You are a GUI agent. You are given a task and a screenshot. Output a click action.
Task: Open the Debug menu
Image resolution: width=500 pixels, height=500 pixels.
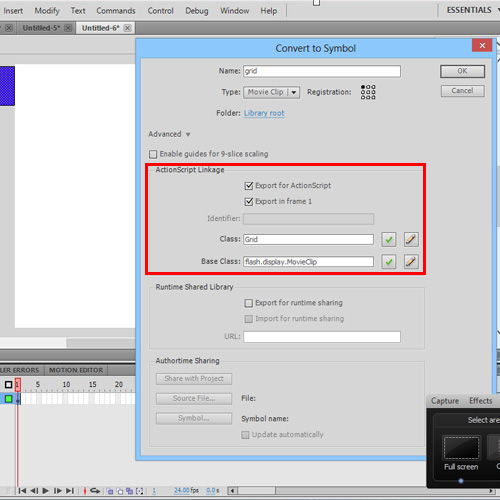click(197, 11)
